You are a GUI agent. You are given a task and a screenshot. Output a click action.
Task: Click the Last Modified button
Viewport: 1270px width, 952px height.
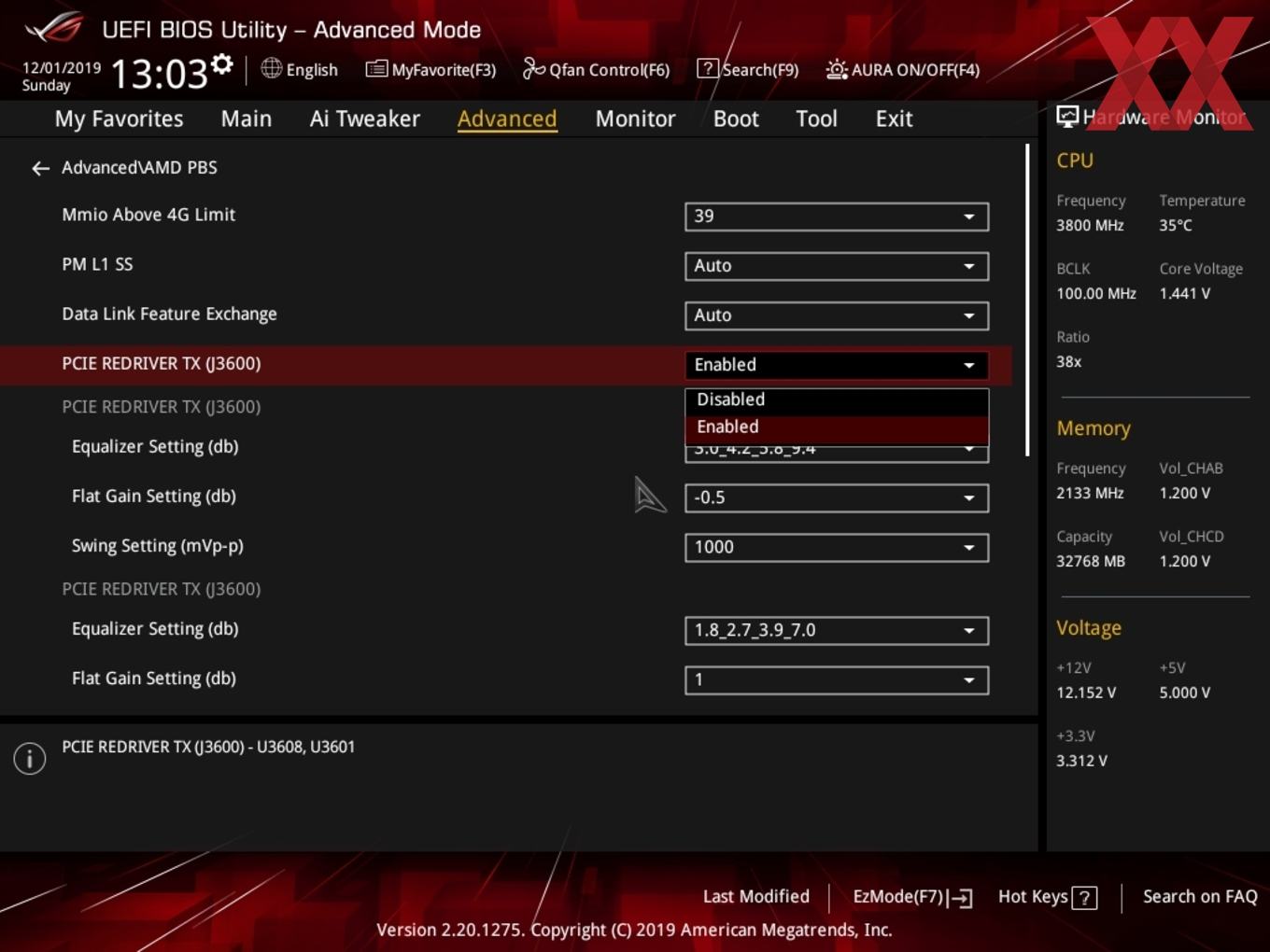756,896
